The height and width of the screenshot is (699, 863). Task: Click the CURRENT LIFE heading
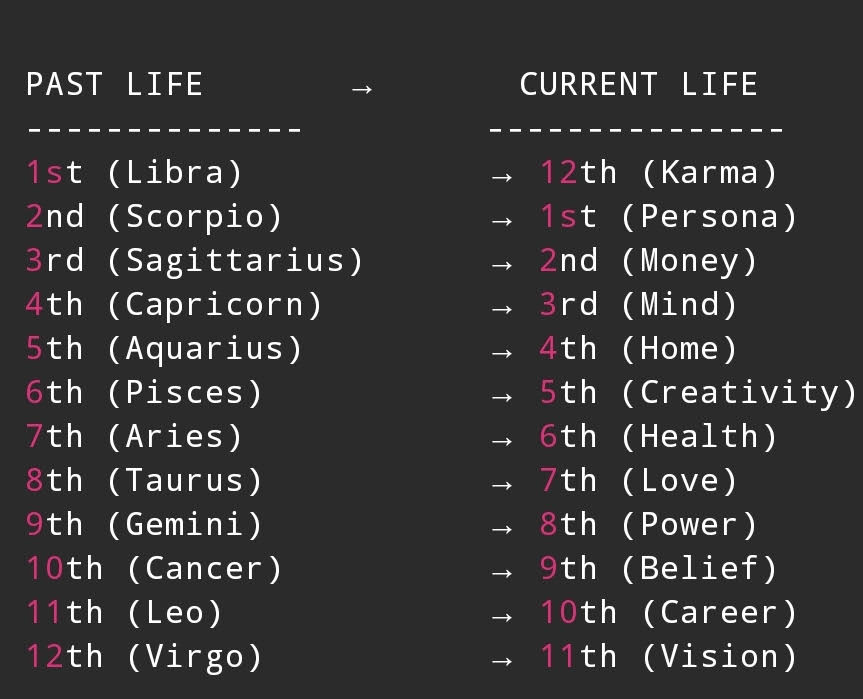tap(638, 84)
